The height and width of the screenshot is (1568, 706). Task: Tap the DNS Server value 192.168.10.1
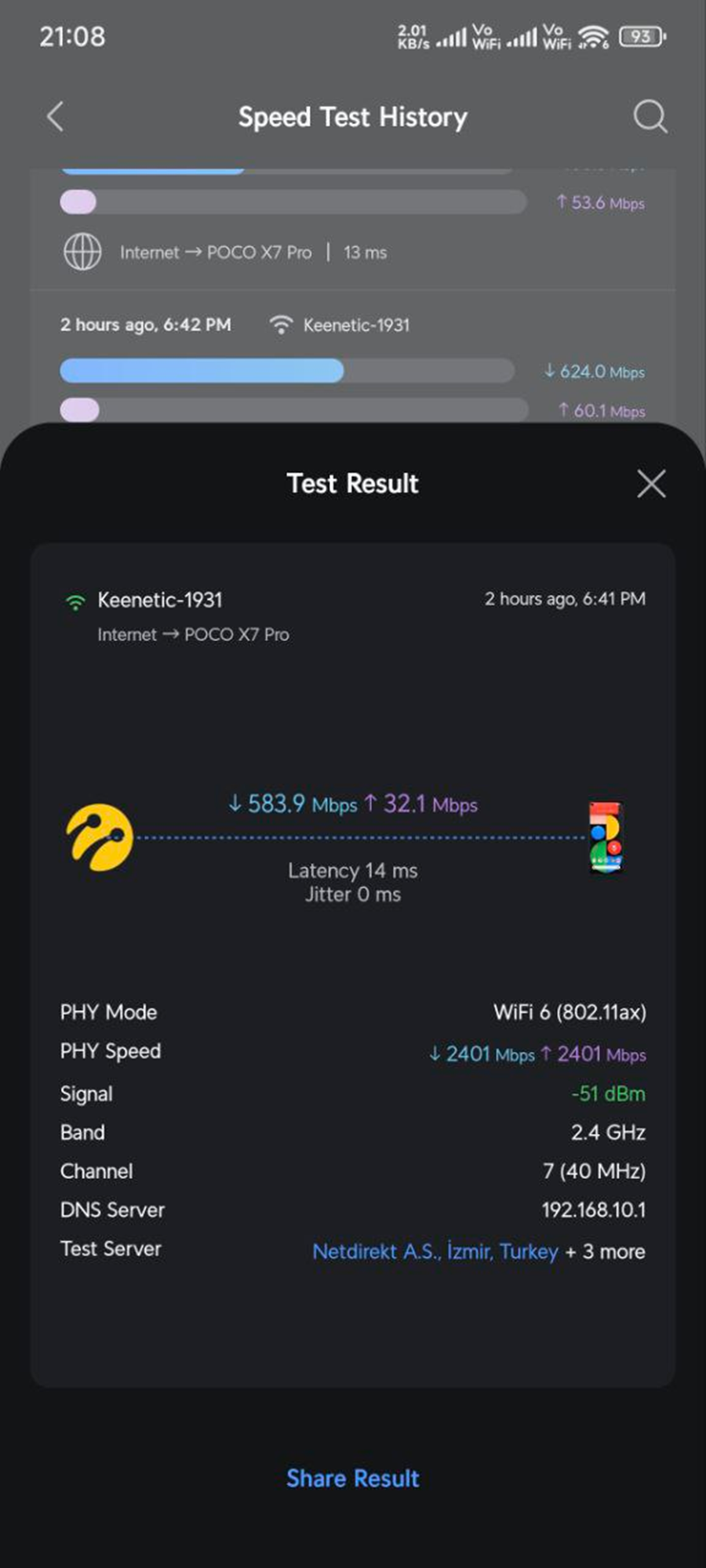[594, 1210]
